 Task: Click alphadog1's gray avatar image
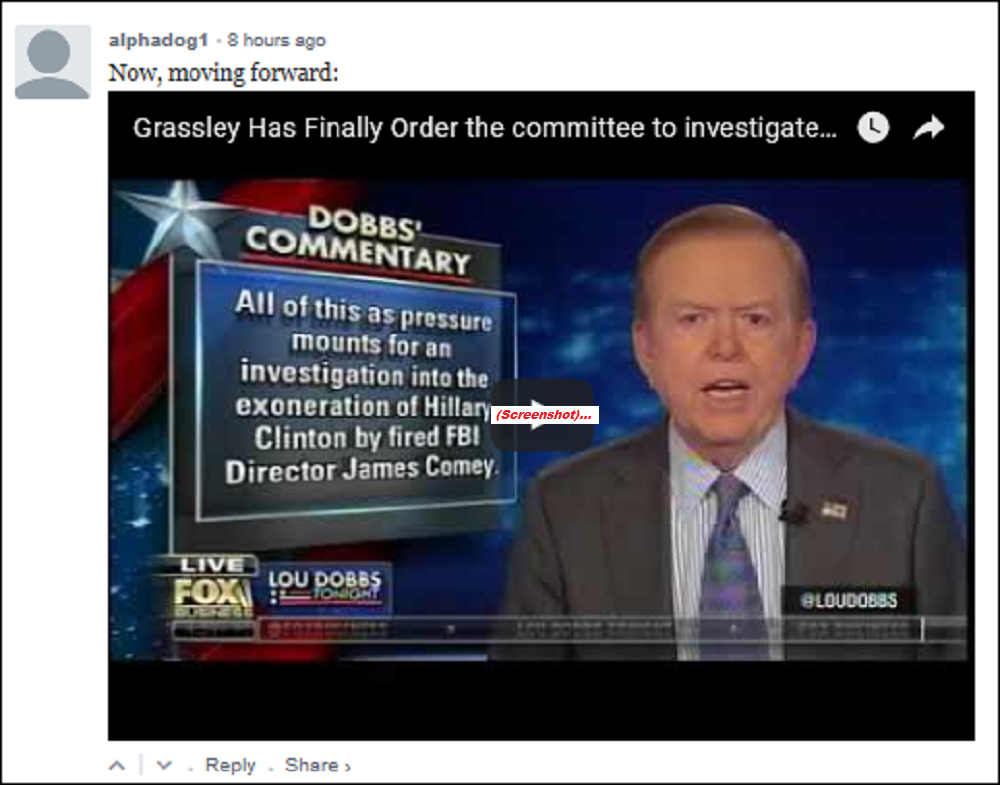52,62
